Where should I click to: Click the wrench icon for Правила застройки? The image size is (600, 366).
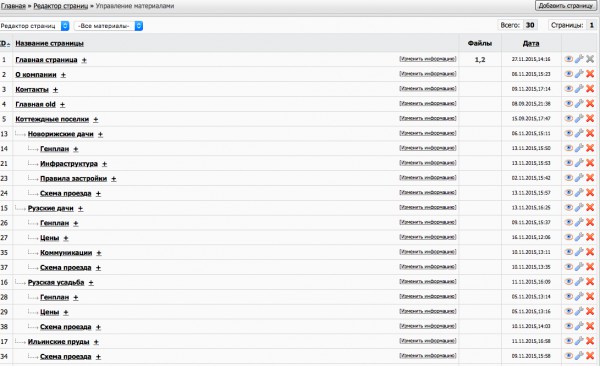[x=579, y=178]
